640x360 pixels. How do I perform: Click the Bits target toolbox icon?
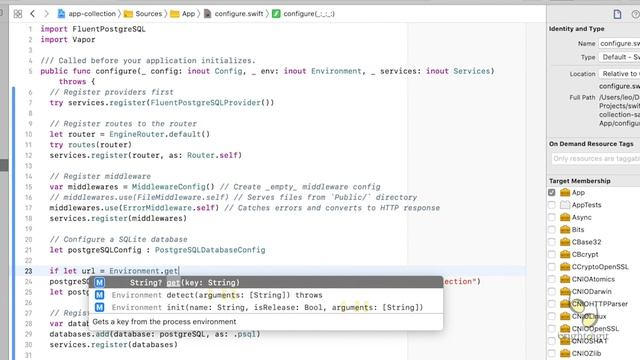tap(565, 229)
